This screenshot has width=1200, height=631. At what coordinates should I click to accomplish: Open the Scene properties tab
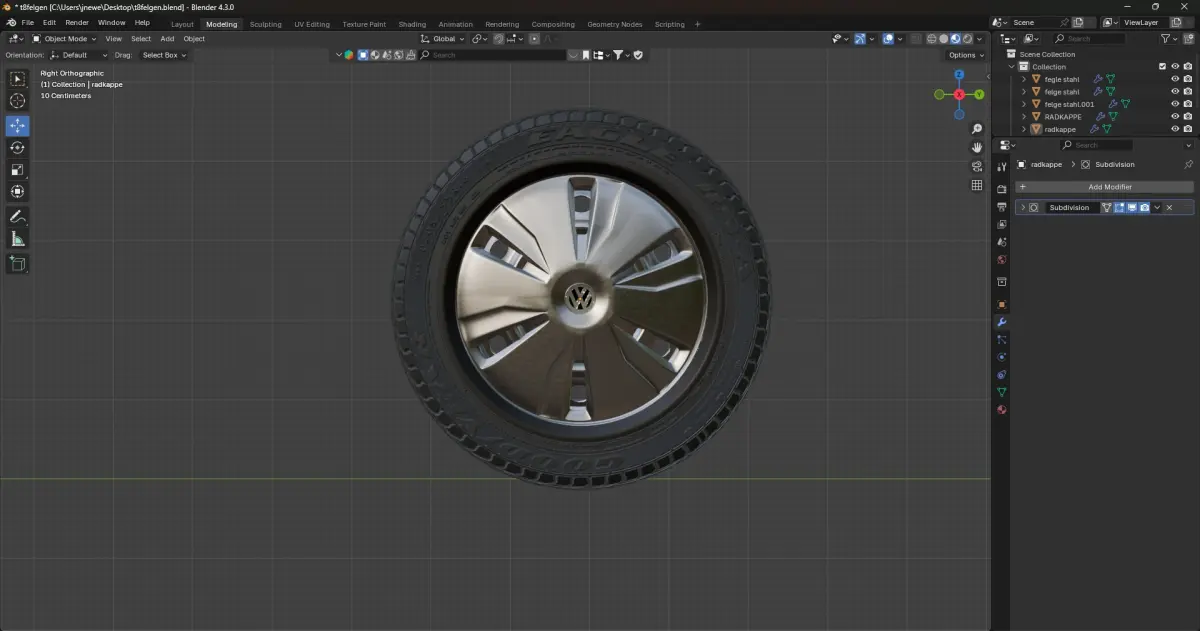(x=1001, y=242)
